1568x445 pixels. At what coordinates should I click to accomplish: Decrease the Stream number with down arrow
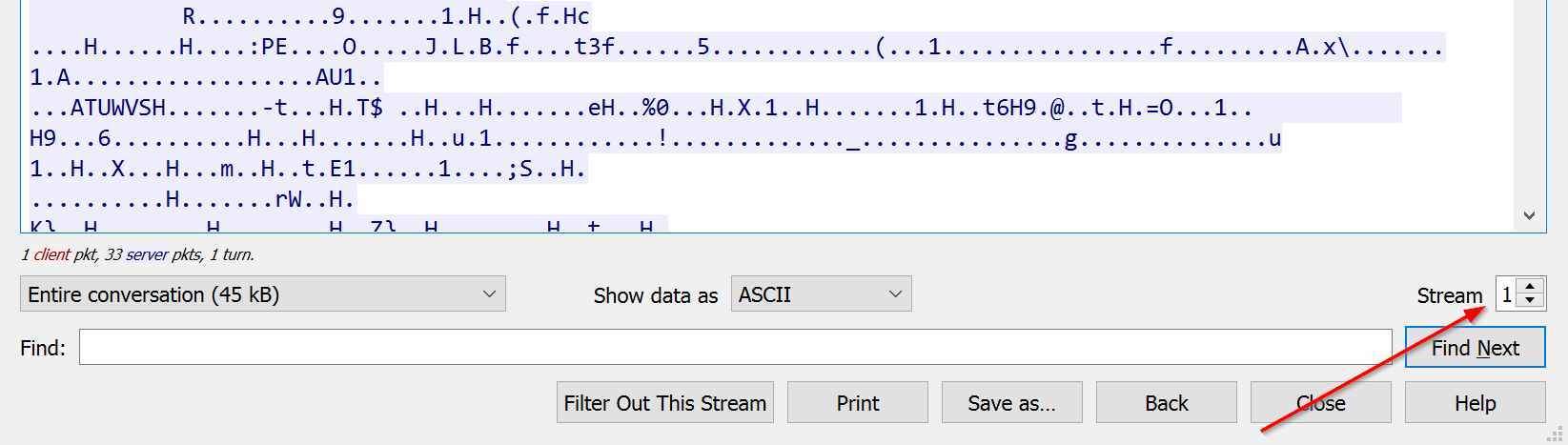1530,301
